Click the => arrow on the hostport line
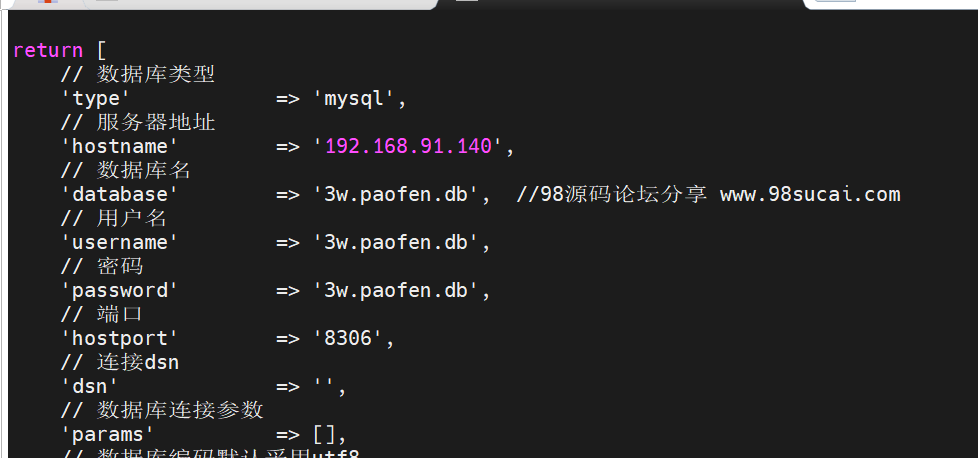Image resolution: width=978 pixels, height=458 pixels. [288, 338]
